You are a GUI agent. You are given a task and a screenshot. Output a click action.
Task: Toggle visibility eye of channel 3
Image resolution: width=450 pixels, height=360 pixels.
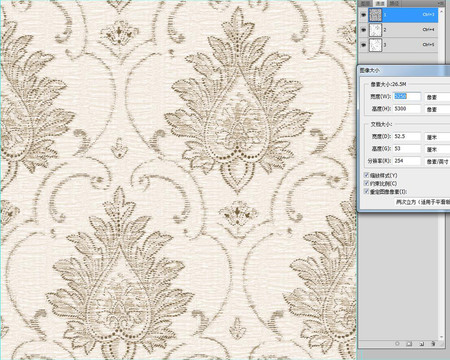[x=363, y=45]
